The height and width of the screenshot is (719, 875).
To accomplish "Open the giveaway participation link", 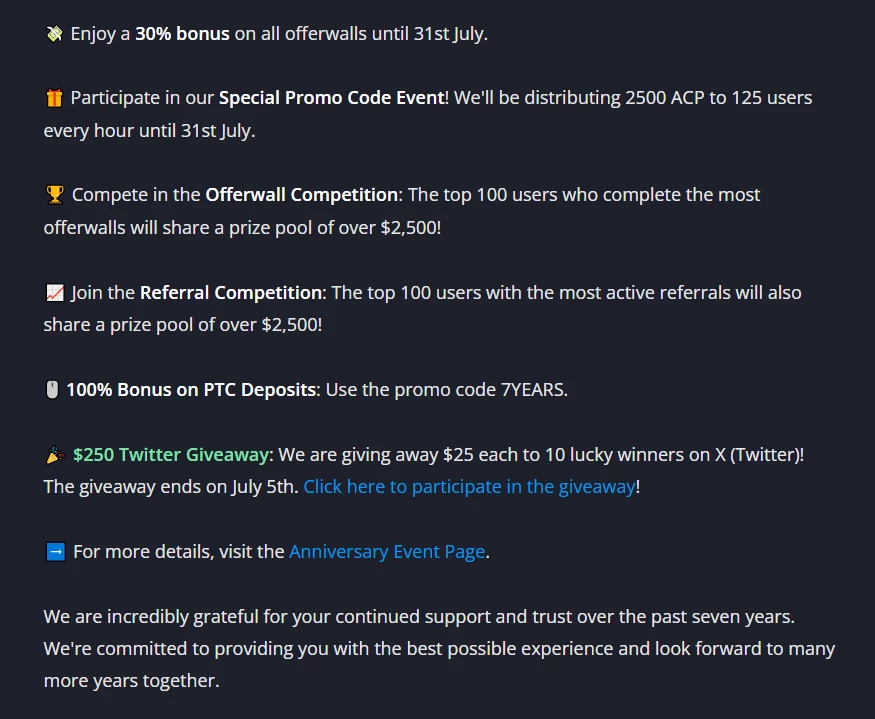I will coord(469,487).
